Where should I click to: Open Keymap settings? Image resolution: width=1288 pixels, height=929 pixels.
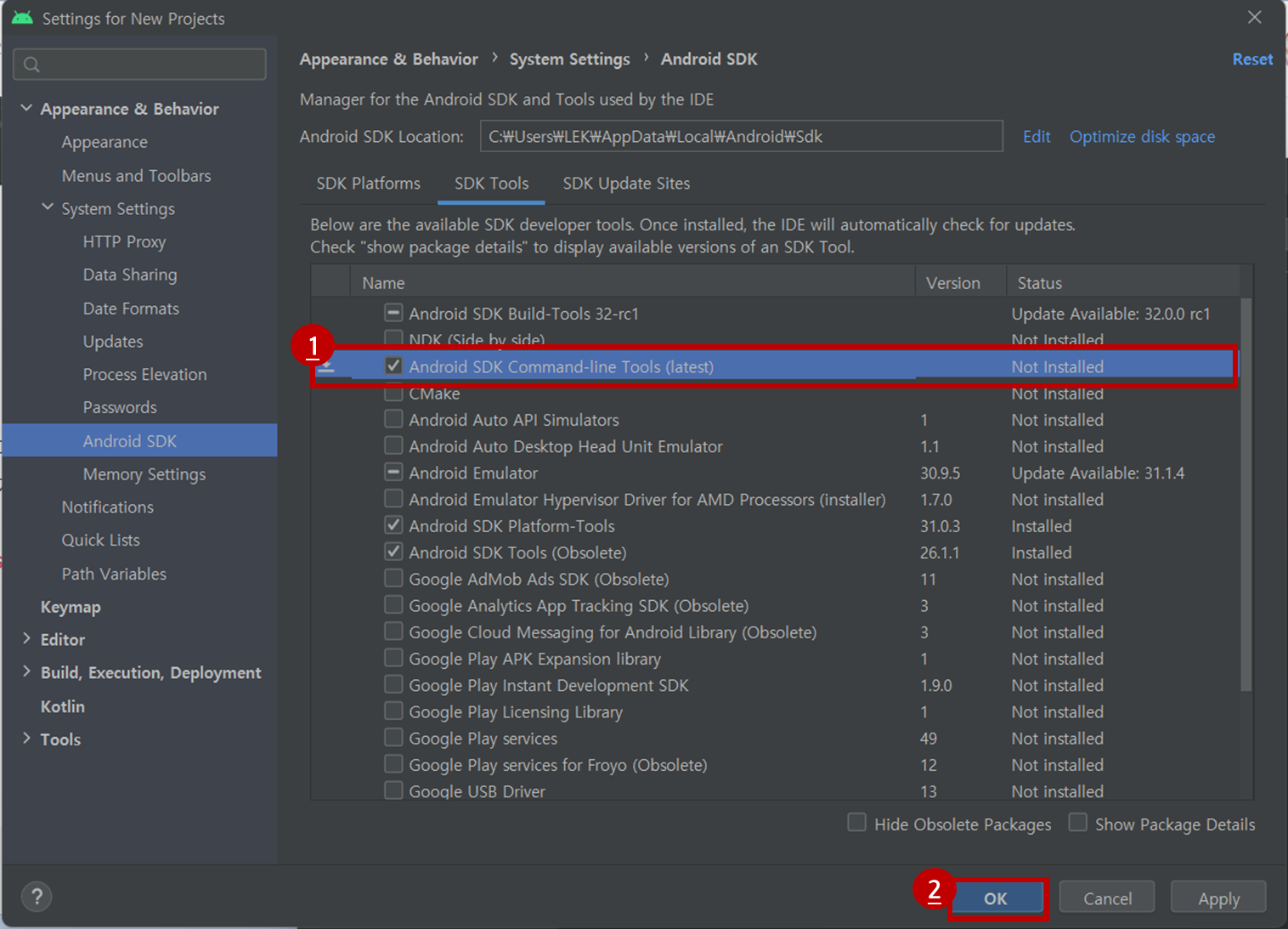[x=71, y=607]
